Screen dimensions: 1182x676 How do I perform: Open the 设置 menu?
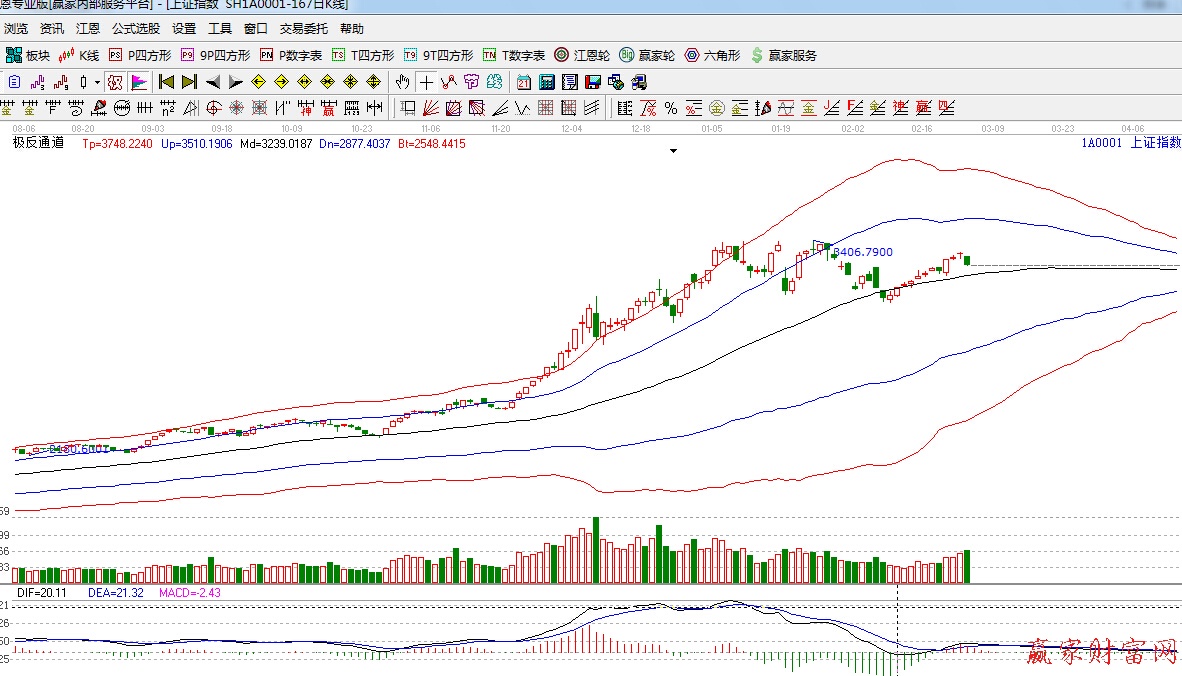click(184, 29)
